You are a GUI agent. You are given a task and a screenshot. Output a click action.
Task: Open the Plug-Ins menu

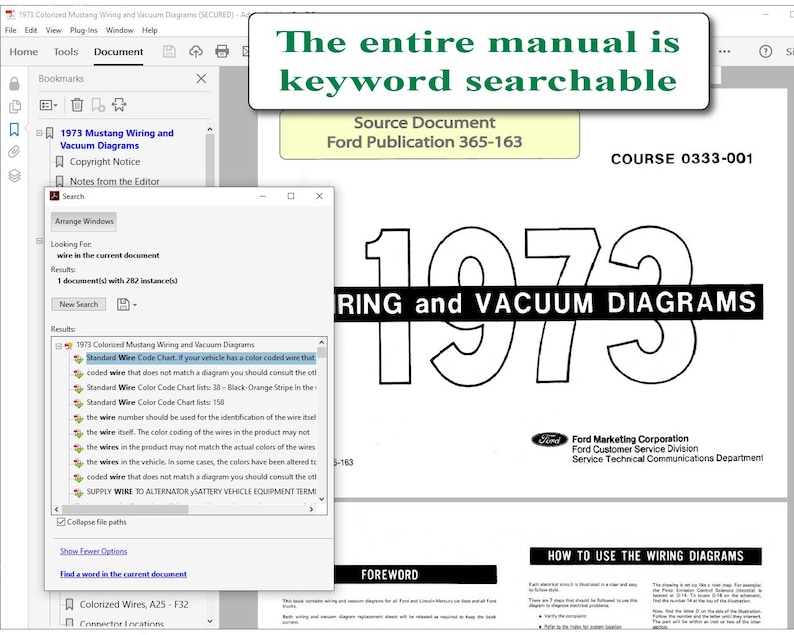(84, 30)
